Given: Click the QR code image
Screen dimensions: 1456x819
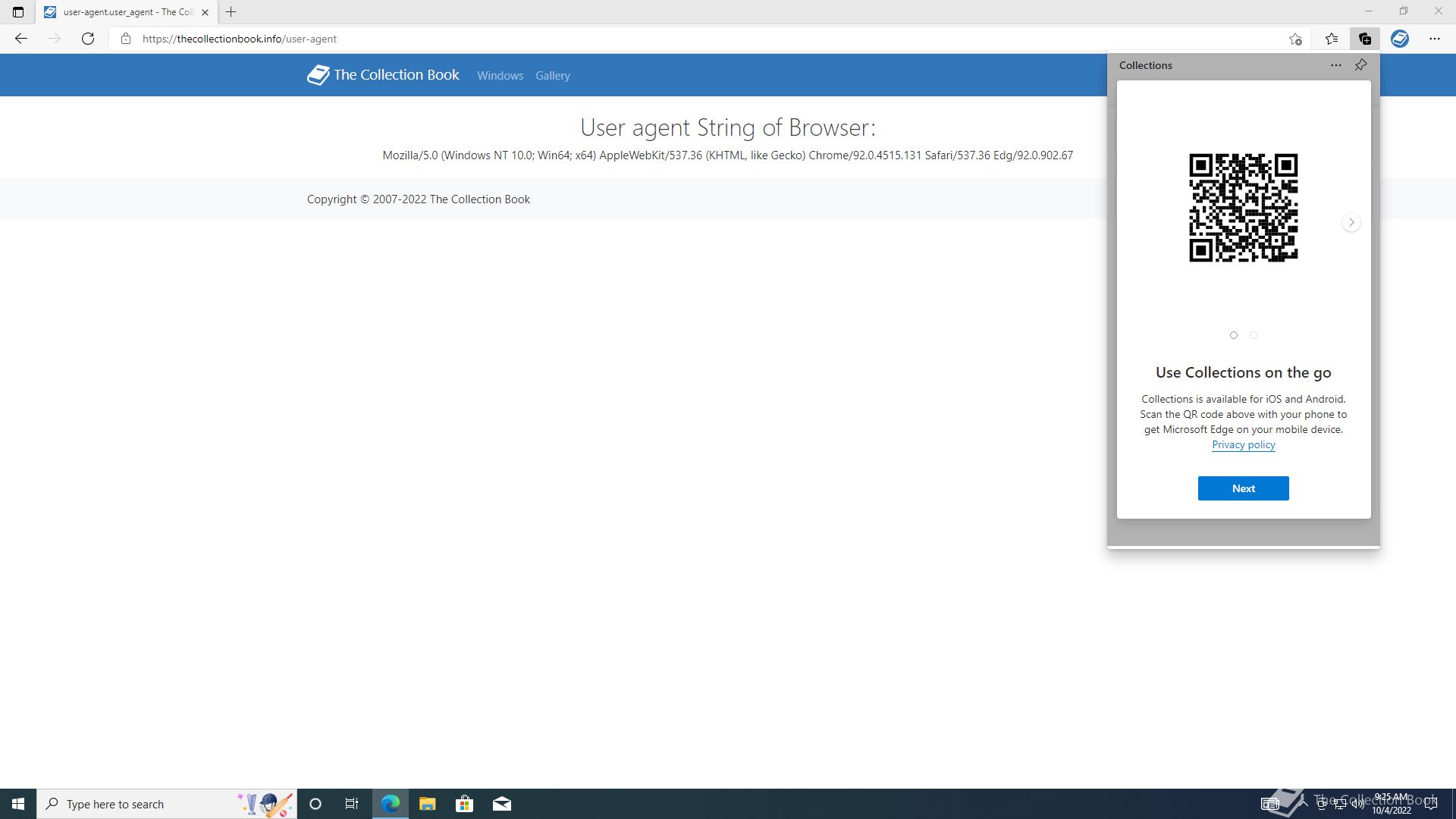Looking at the screenshot, I should pyautogui.click(x=1244, y=208).
